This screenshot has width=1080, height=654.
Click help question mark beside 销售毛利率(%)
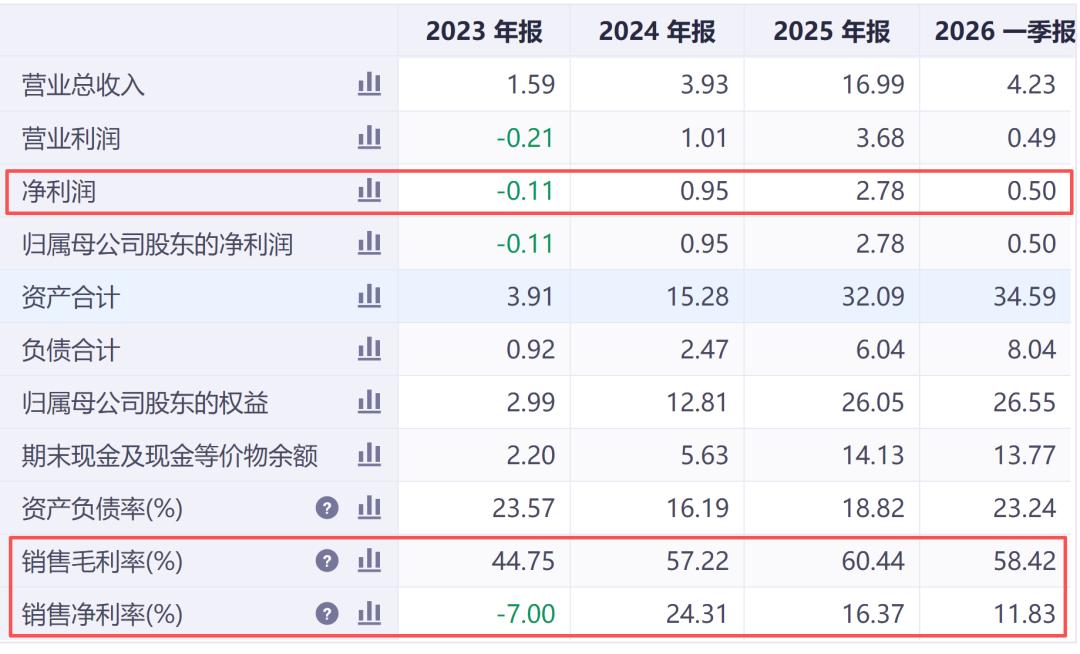coord(327,561)
